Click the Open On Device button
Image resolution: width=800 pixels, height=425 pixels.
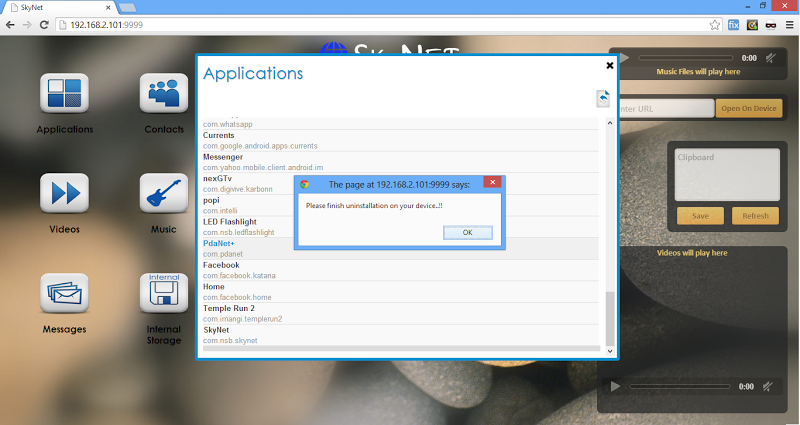point(748,108)
